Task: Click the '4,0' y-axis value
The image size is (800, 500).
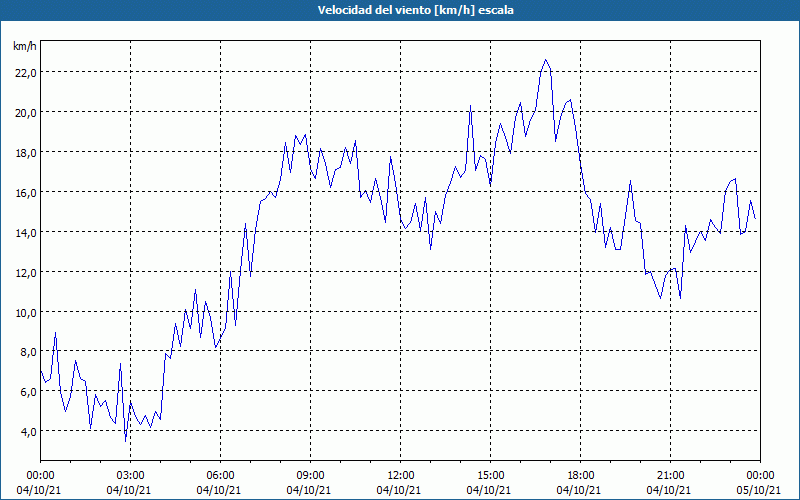Action: point(28,432)
